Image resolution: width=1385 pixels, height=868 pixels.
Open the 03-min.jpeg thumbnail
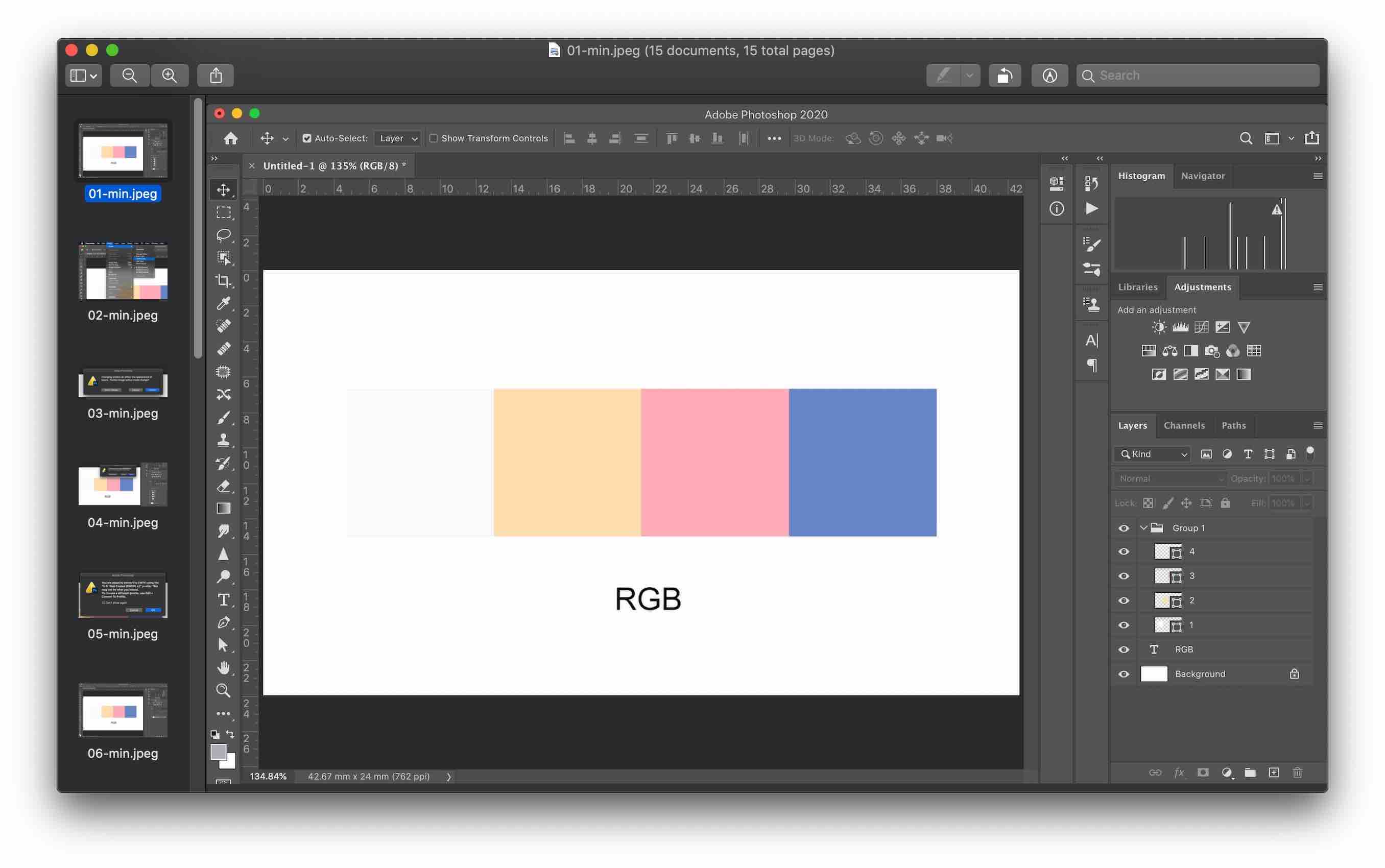point(123,383)
